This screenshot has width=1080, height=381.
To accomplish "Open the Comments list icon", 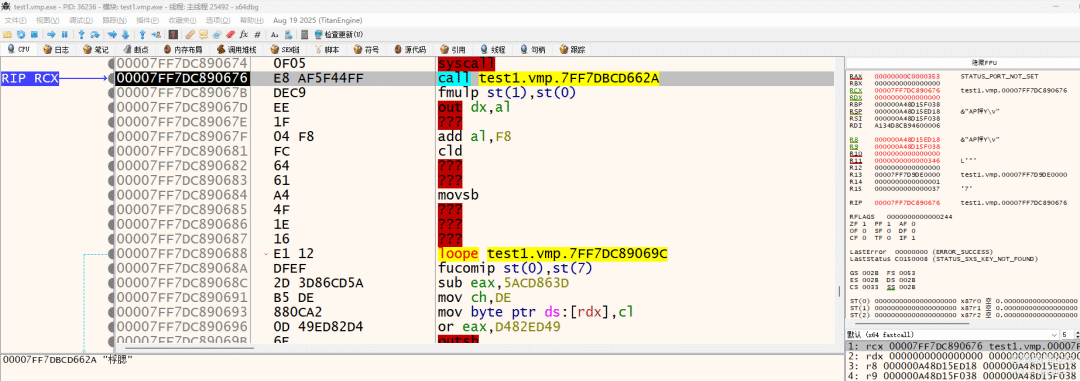I will pos(204,34).
